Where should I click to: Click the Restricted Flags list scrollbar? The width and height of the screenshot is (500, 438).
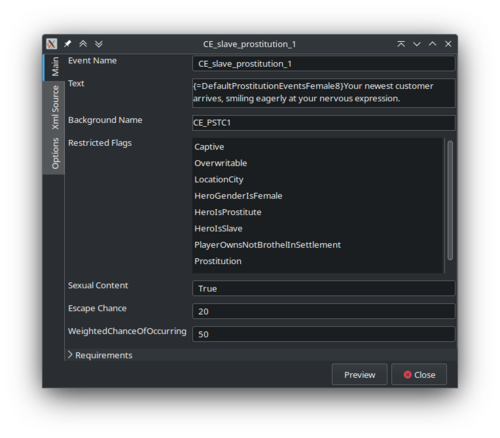click(x=450, y=200)
